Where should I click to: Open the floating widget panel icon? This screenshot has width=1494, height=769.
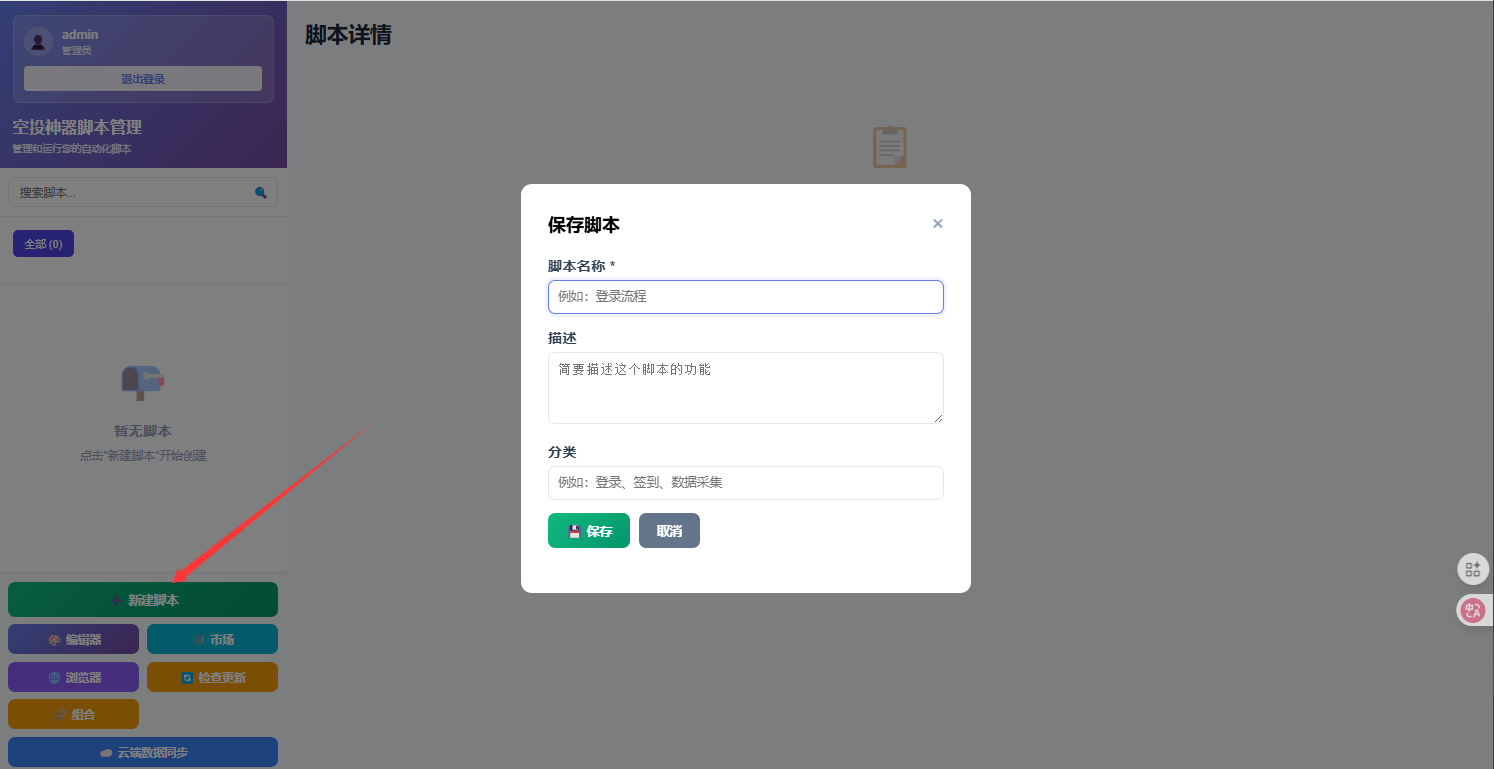pos(1473,569)
